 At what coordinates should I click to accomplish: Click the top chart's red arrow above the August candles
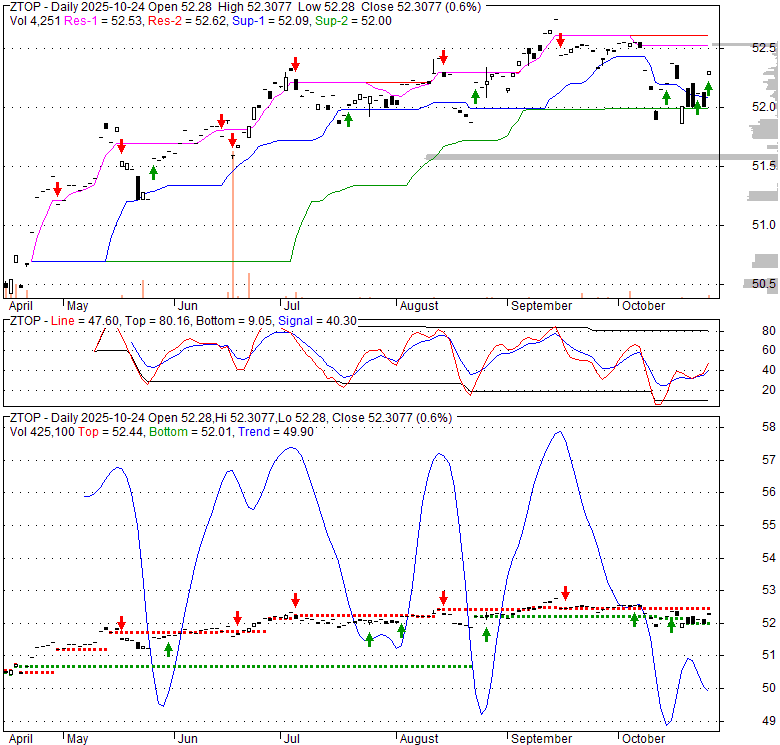(442, 57)
